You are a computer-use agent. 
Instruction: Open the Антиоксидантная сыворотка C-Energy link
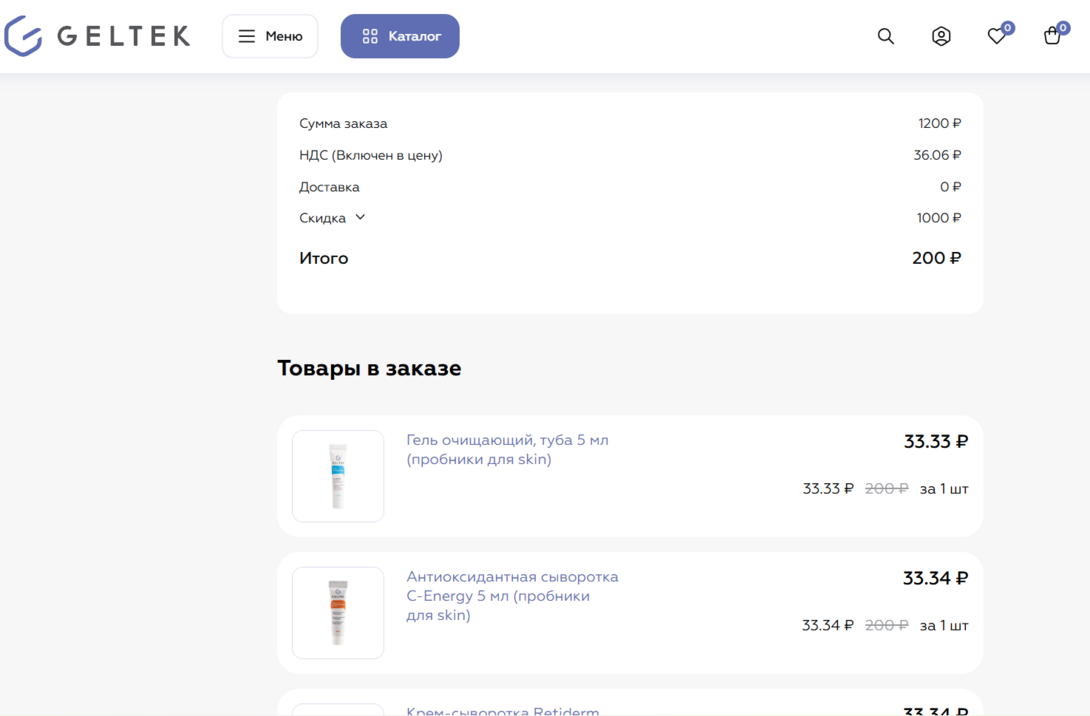coord(512,596)
